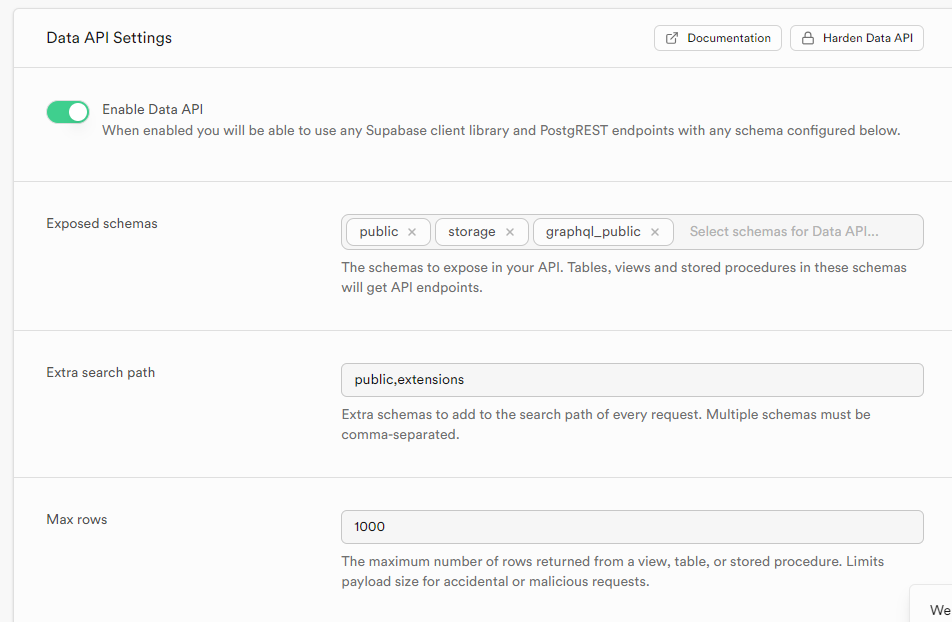The height and width of the screenshot is (622, 952).
Task: Select the public schema chip label
Action: point(379,232)
